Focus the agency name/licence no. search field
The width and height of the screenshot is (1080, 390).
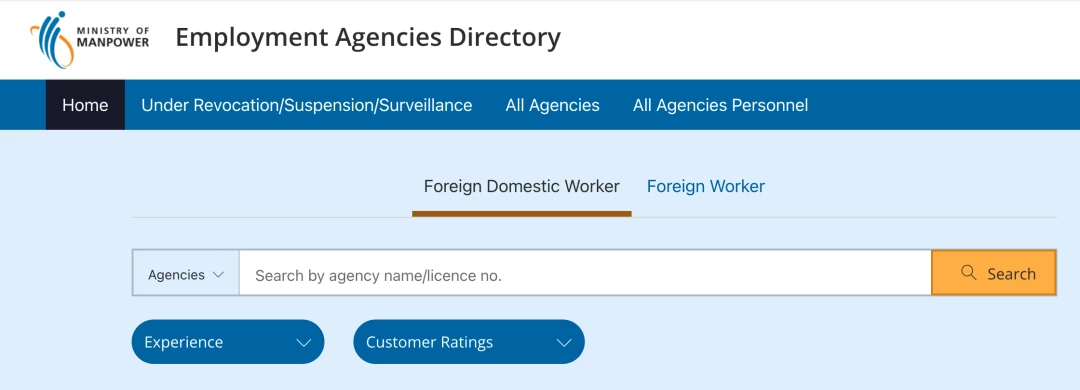pyautogui.click(x=585, y=273)
